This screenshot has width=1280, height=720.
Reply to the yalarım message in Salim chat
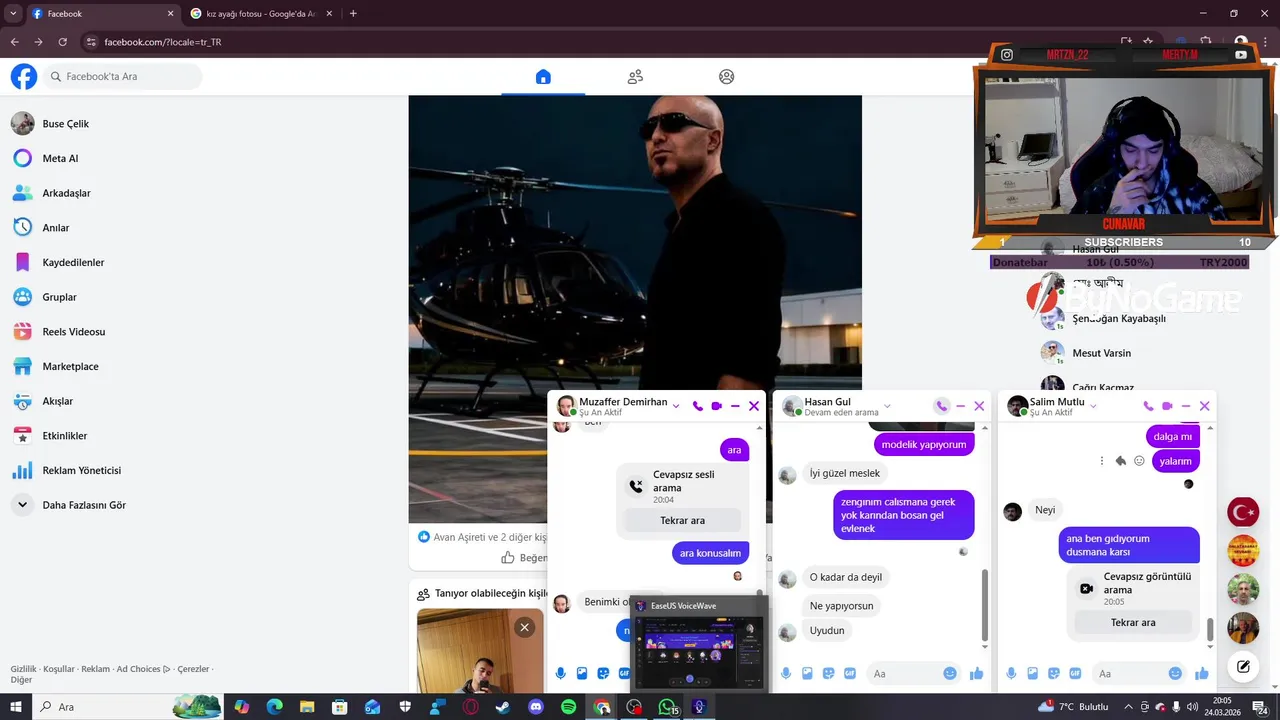(1121, 461)
